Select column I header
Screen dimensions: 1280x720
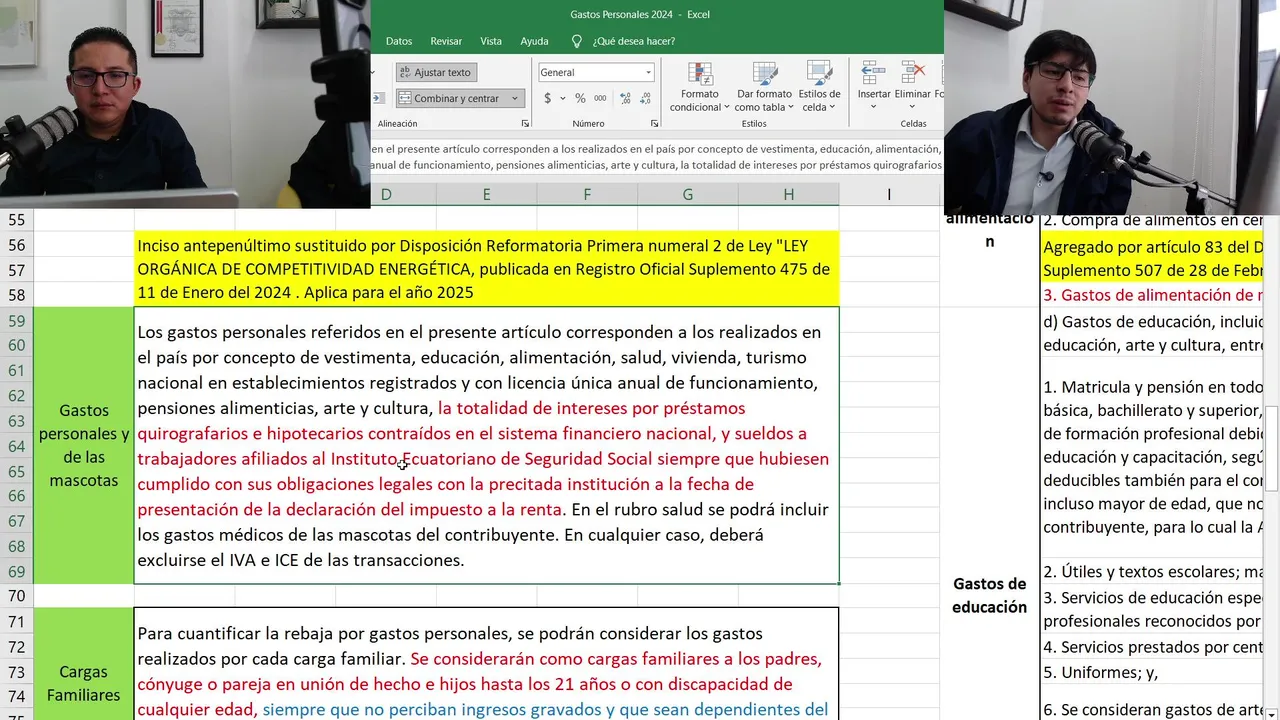(x=889, y=195)
